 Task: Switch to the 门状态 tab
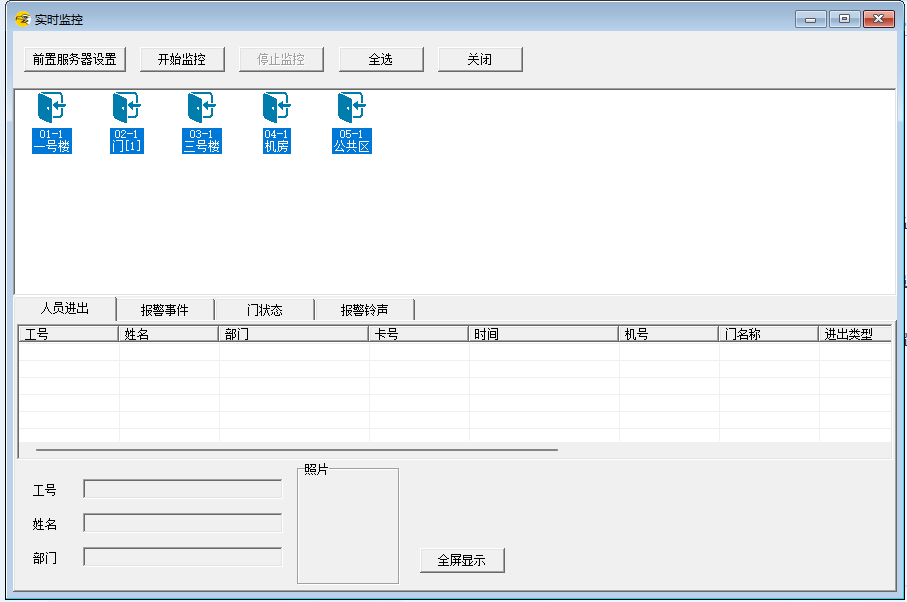pyautogui.click(x=264, y=310)
